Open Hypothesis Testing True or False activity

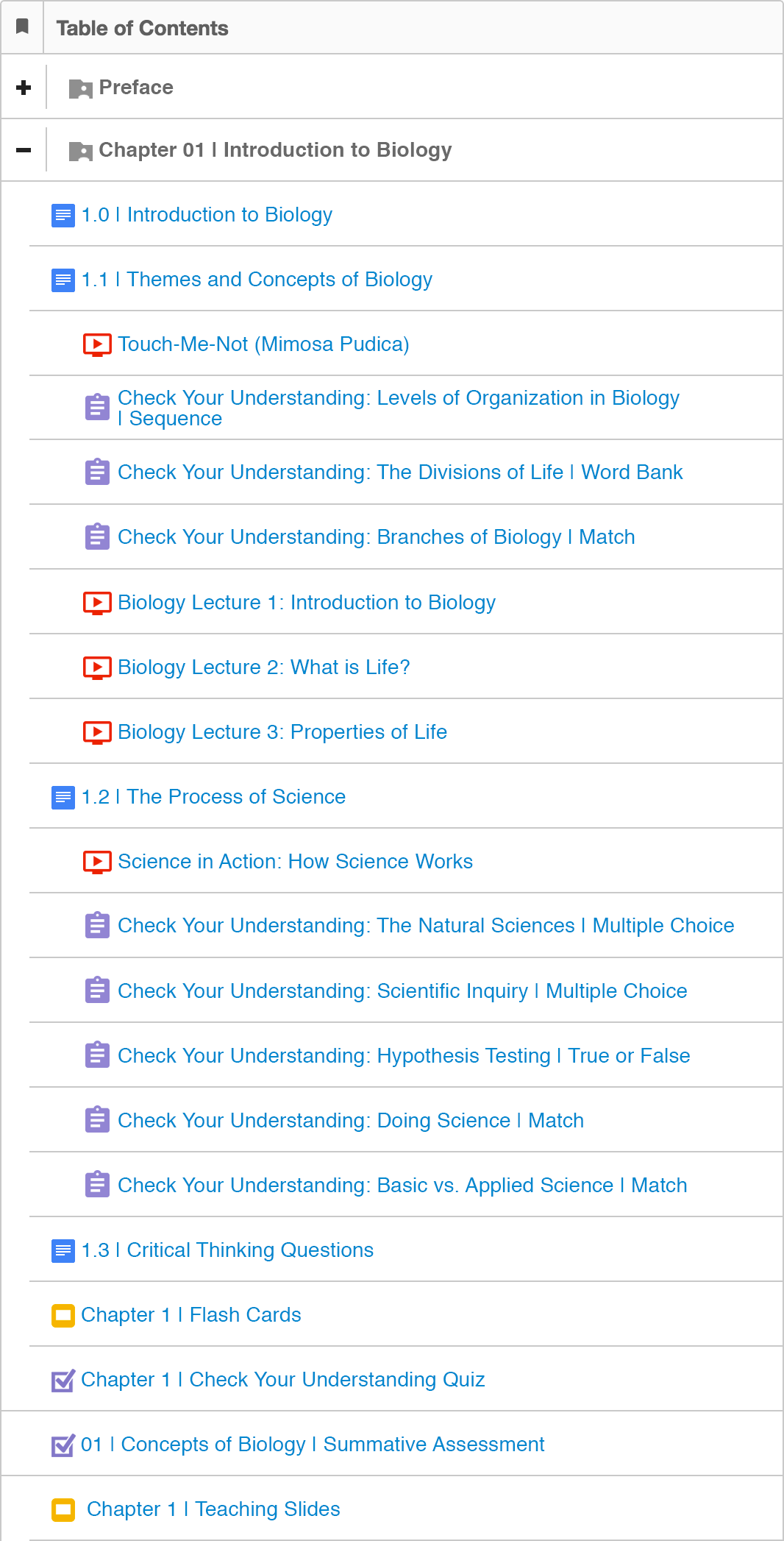[404, 1056]
